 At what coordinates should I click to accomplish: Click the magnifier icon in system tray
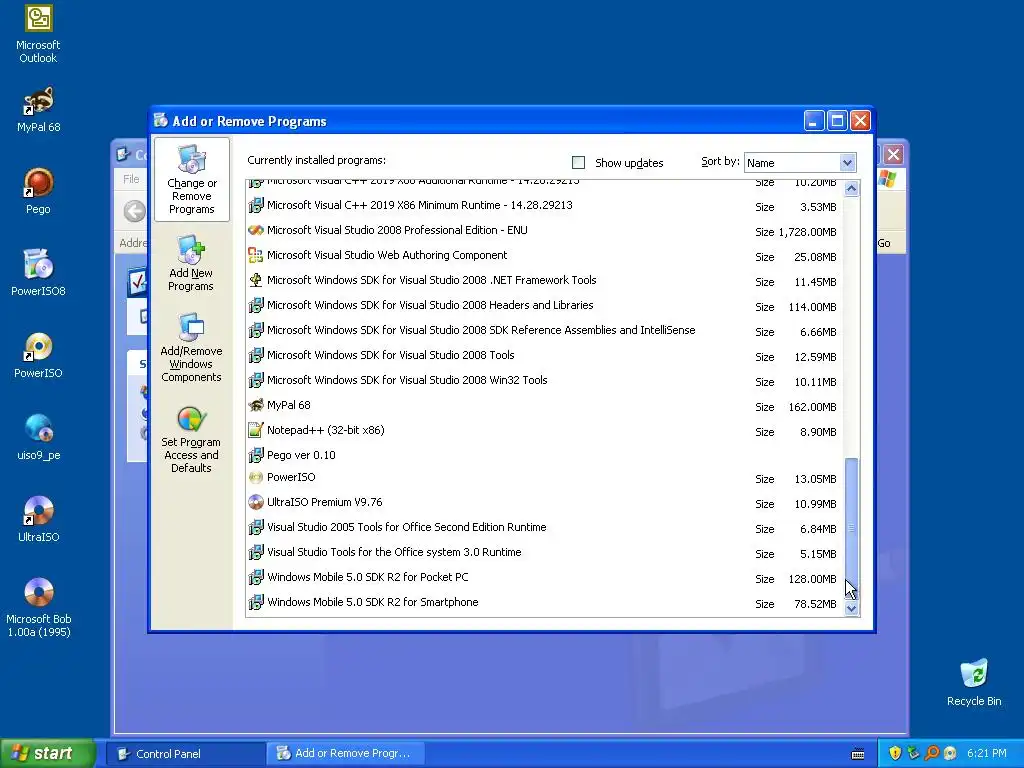[932, 754]
